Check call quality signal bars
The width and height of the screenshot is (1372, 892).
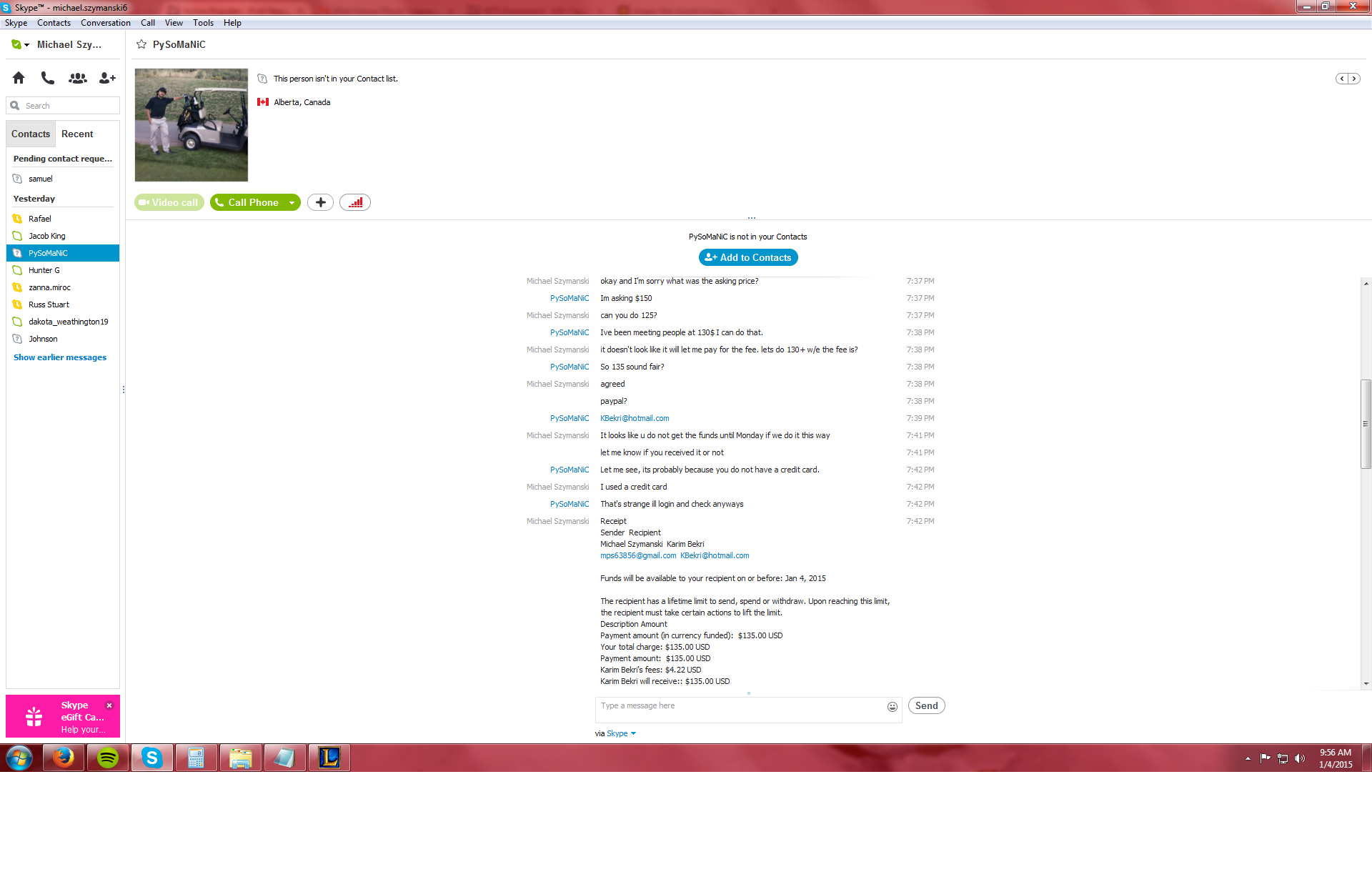click(x=355, y=202)
